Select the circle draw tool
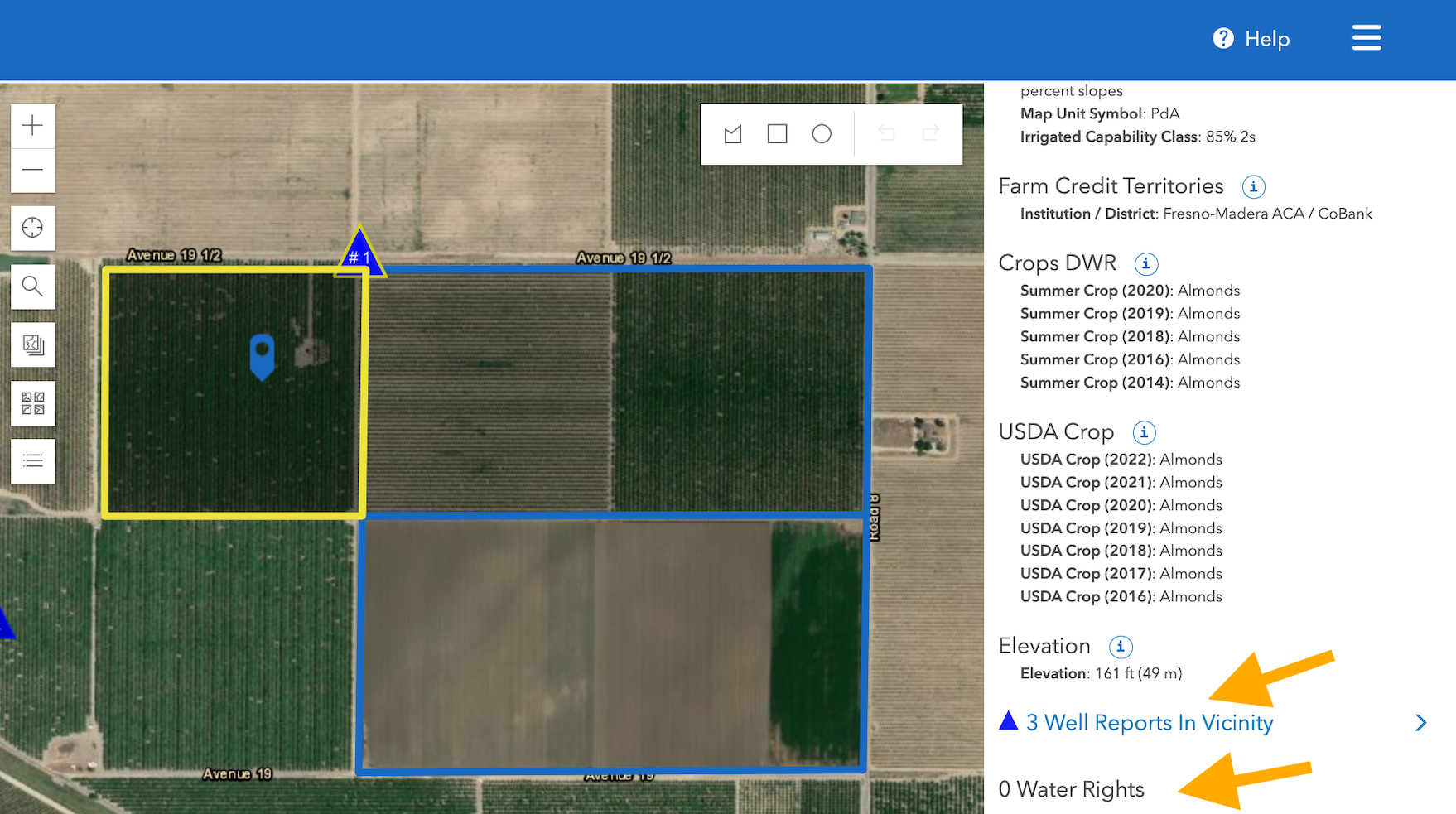Viewport: 1456px width, 814px height. pyautogui.click(x=822, y=134)
